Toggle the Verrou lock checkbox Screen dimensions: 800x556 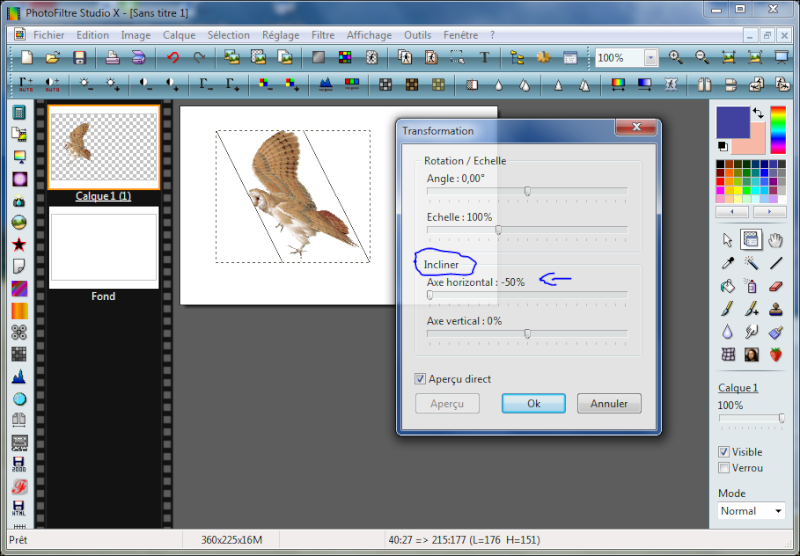pyautogui.click(x=723, y=468)
